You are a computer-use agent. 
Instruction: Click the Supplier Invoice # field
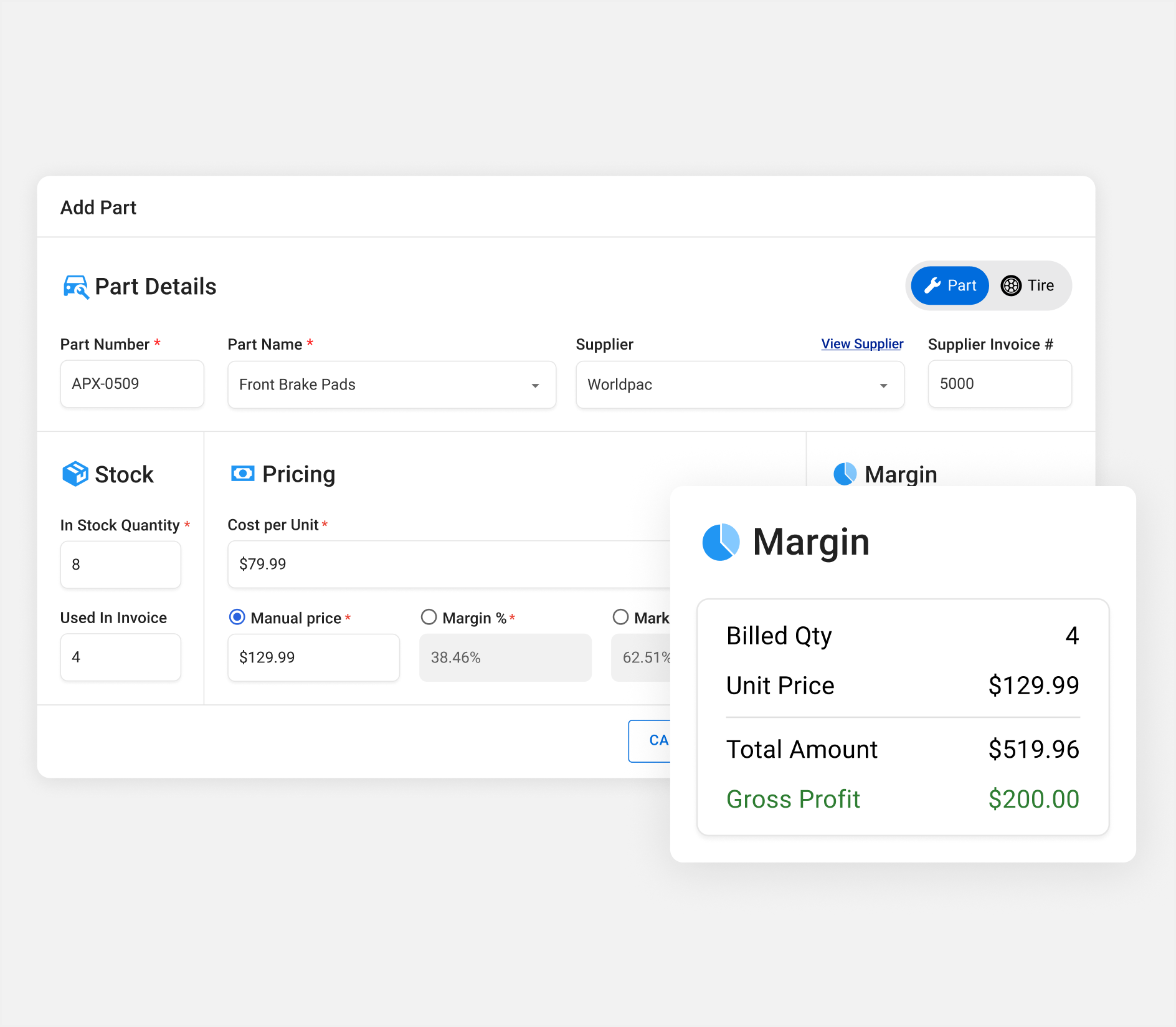pos(1000,384)
